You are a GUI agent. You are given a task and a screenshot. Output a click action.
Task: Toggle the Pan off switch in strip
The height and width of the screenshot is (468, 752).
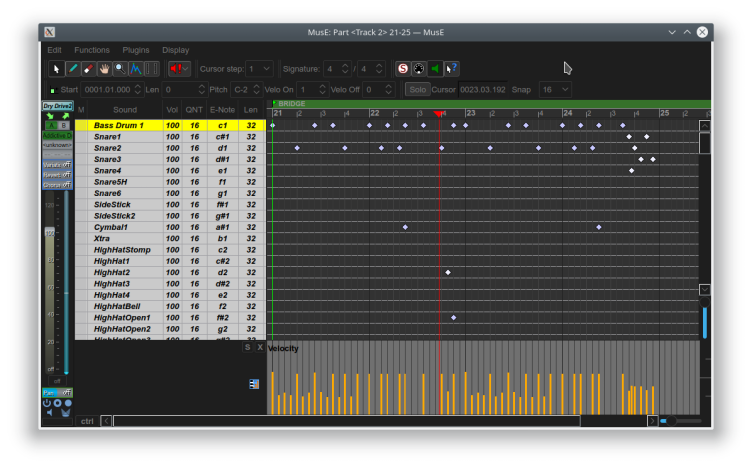[57, 393]
